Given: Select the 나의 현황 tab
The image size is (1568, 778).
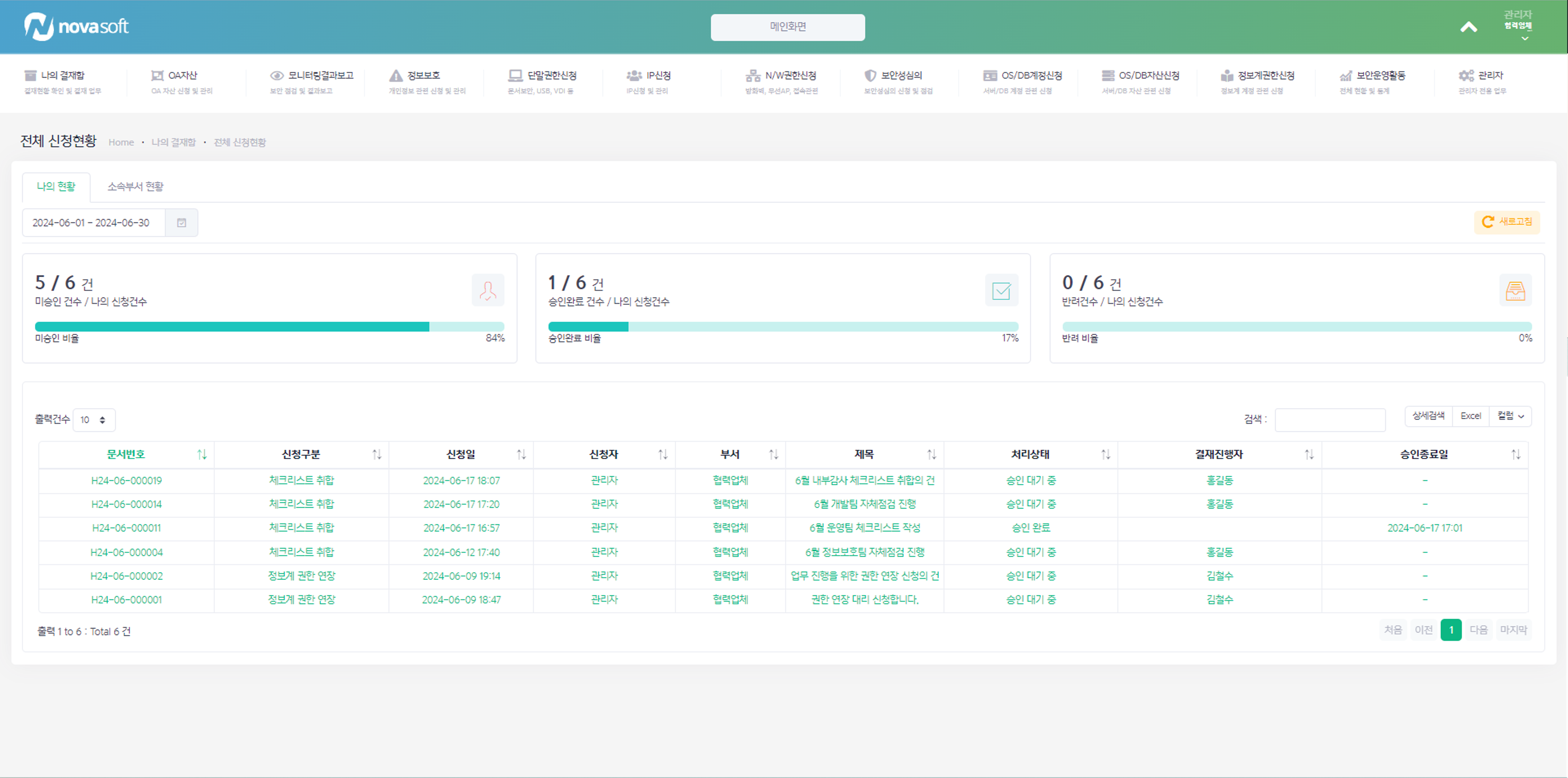Looking at the screenshot, I should 56,187.
